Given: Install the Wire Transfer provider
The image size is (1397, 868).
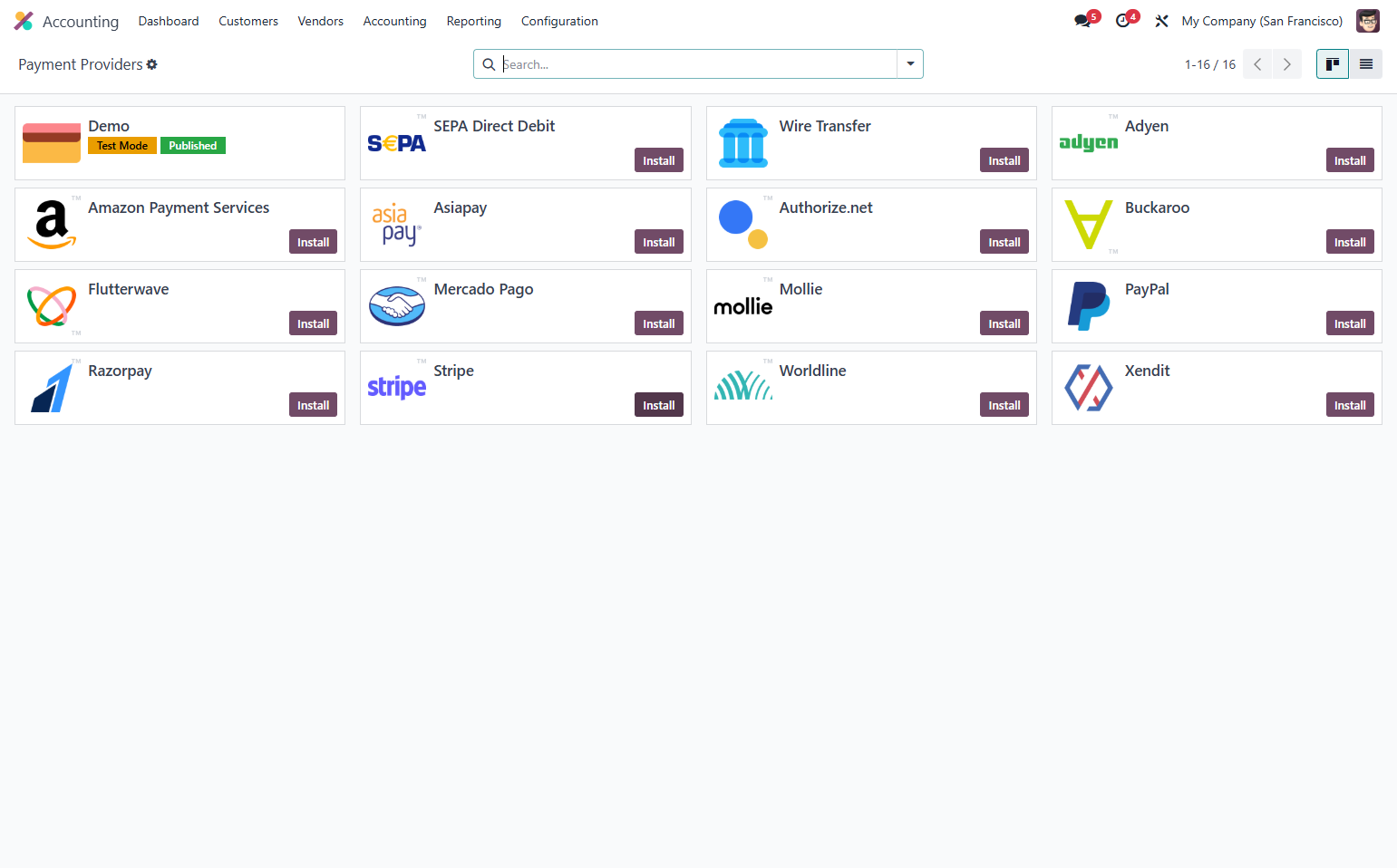Looking at the screenshot, I should pos(1004,160).
